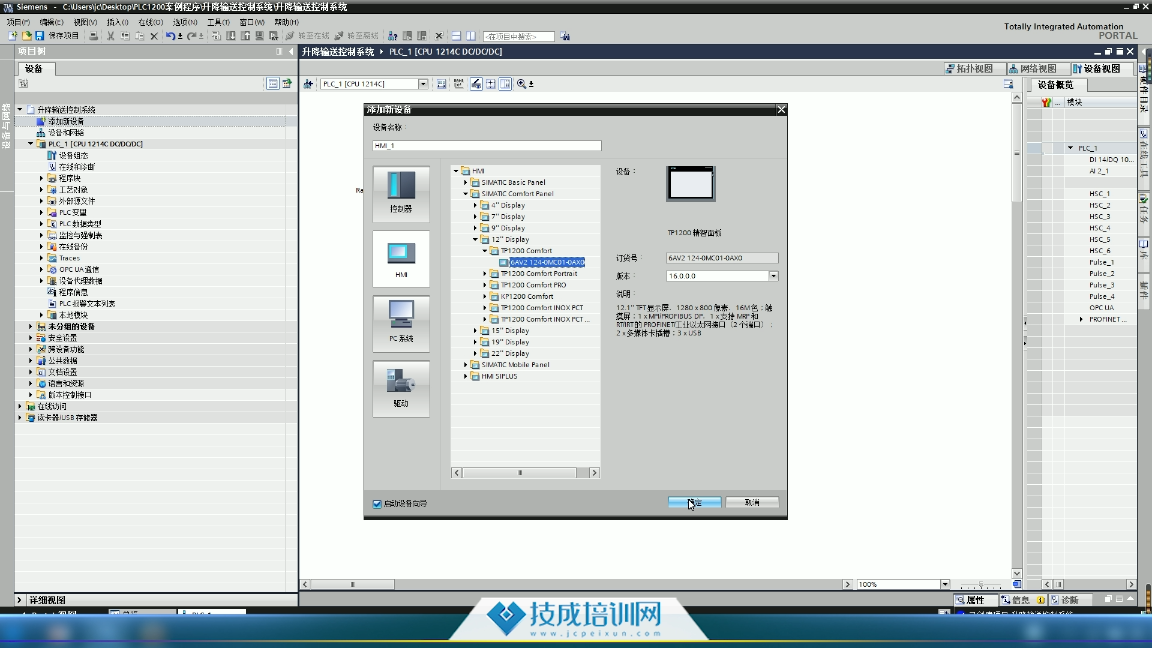Expand the 7" Display node
The width and height of the screenshot is (1152, 648).
pos(475,217)
